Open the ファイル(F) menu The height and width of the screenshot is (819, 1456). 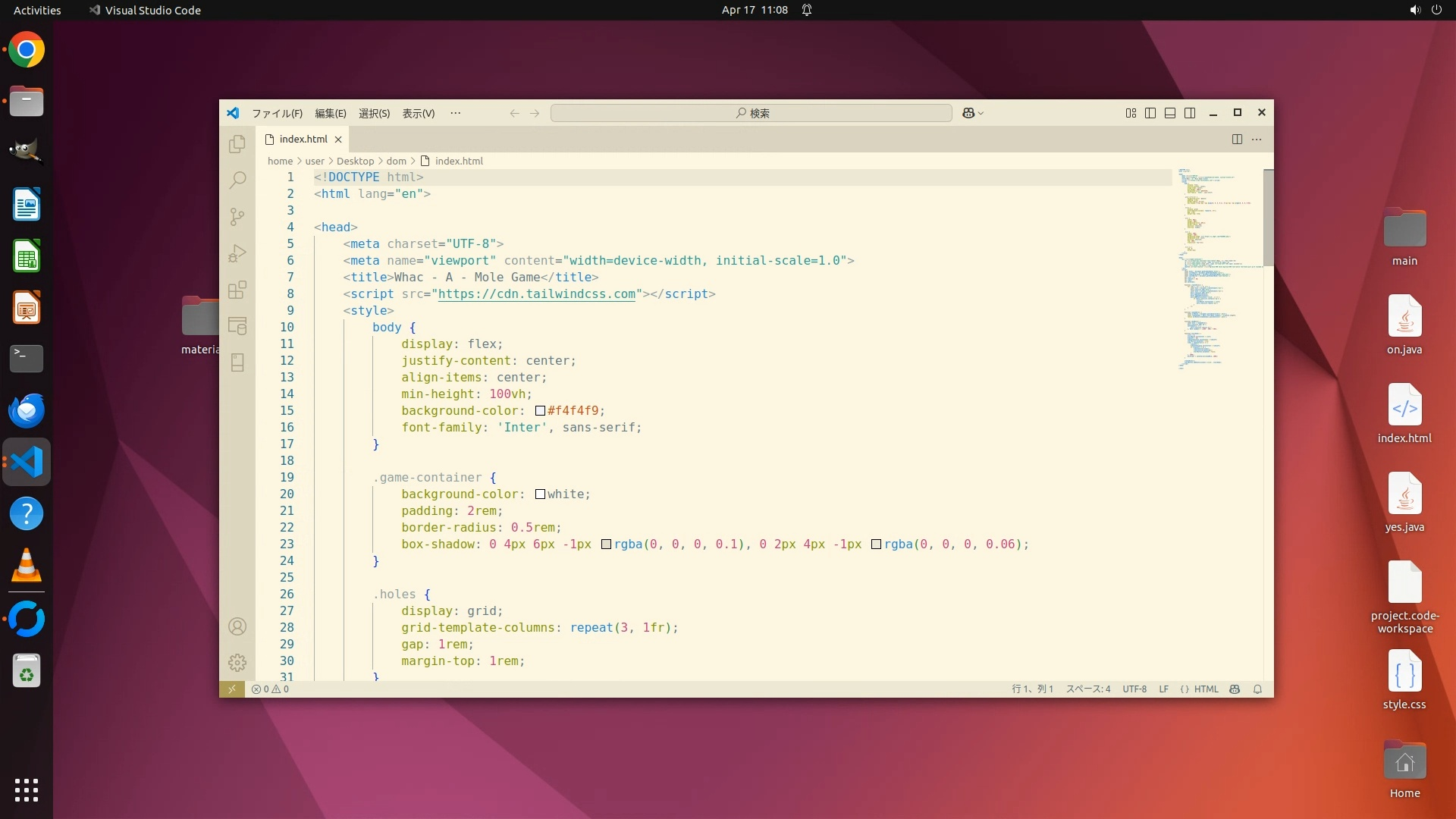pyautogui.click(x=277, y=113)
